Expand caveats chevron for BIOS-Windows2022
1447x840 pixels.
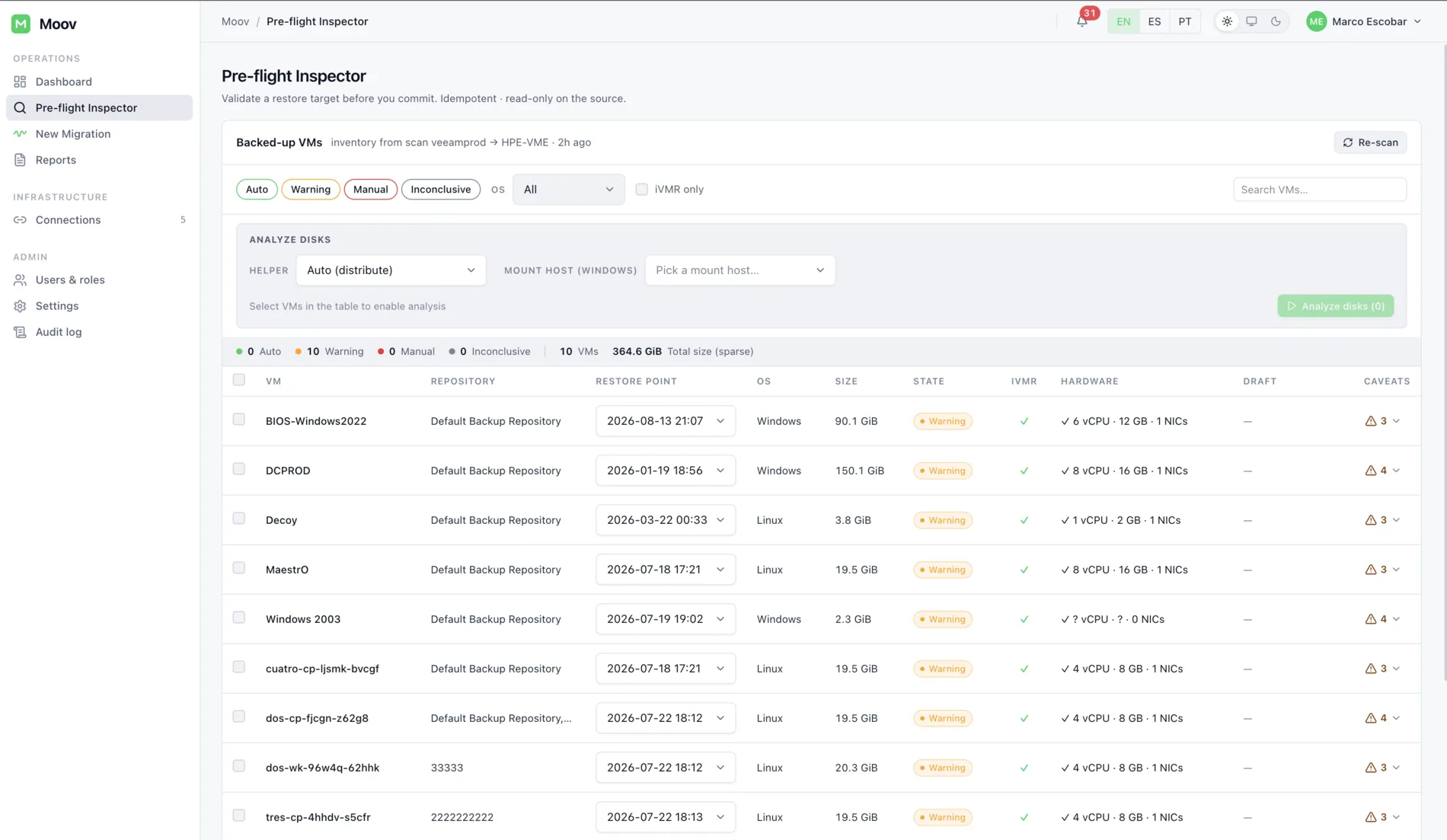click(1396, 421)
